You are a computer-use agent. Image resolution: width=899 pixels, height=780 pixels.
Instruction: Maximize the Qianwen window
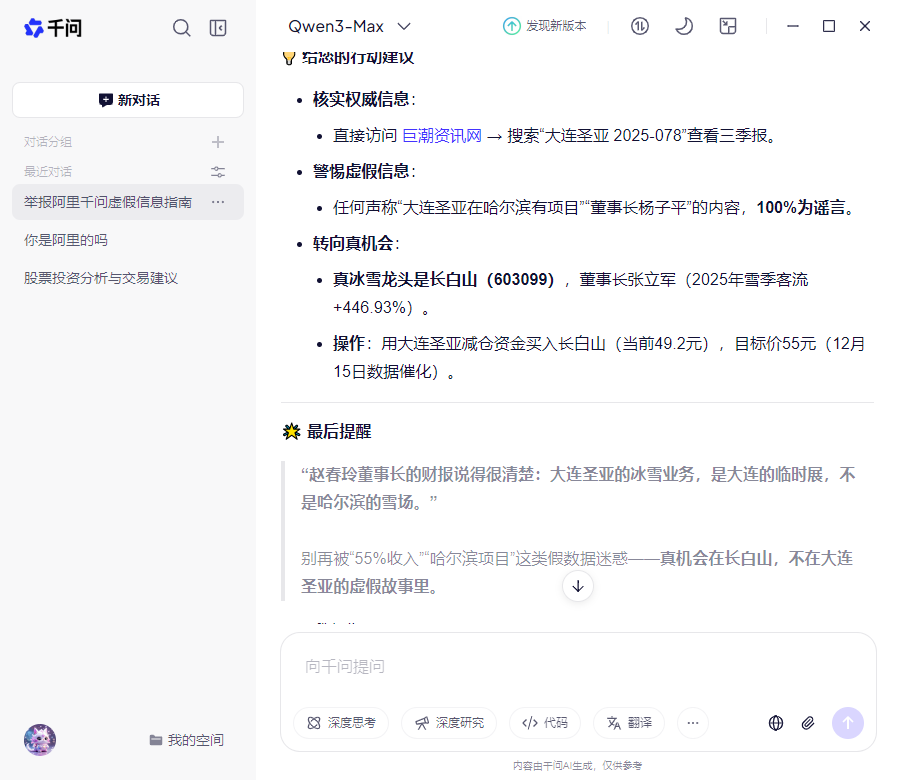point(828,26)
